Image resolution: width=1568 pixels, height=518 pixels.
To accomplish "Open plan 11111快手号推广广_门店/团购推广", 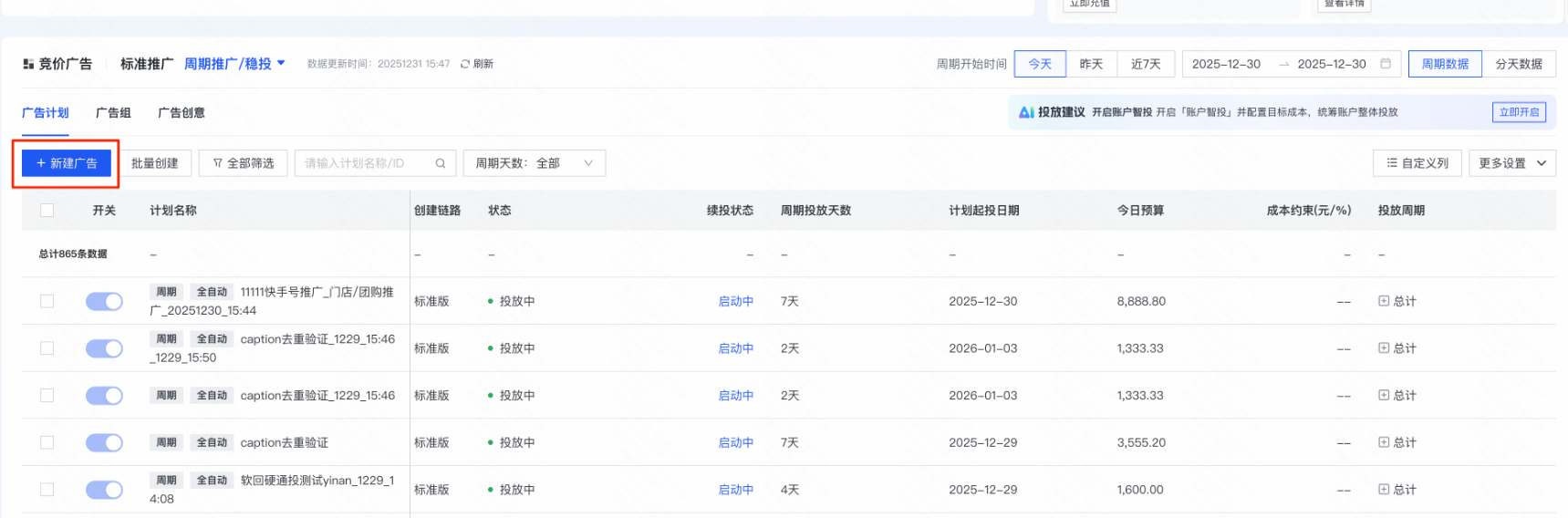I will click(x=272, y=301).
